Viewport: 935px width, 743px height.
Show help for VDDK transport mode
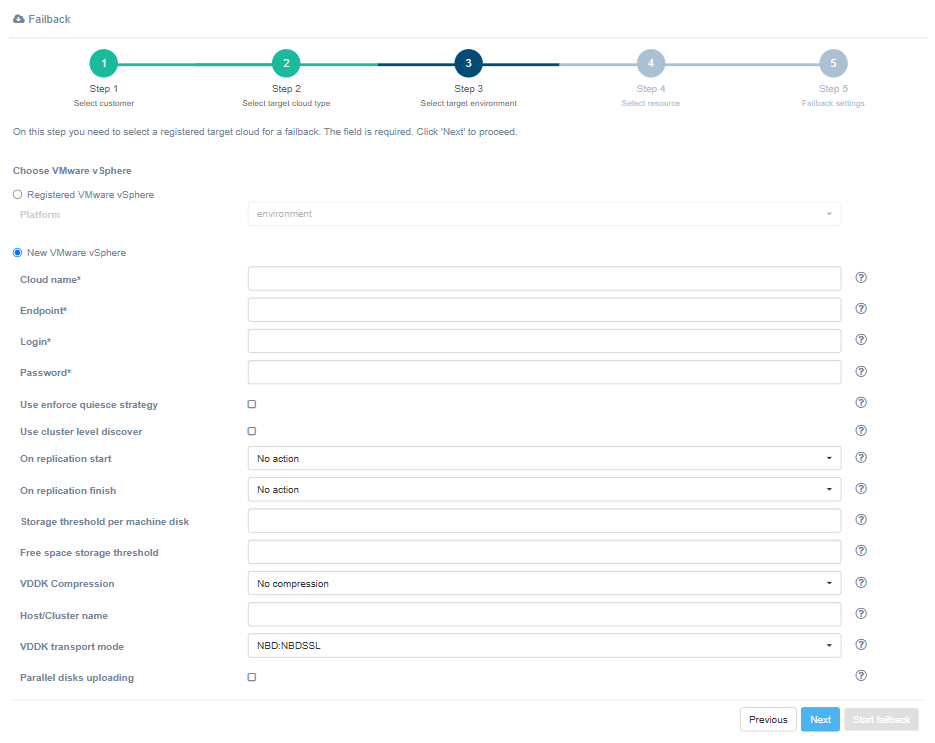(860, 645)
